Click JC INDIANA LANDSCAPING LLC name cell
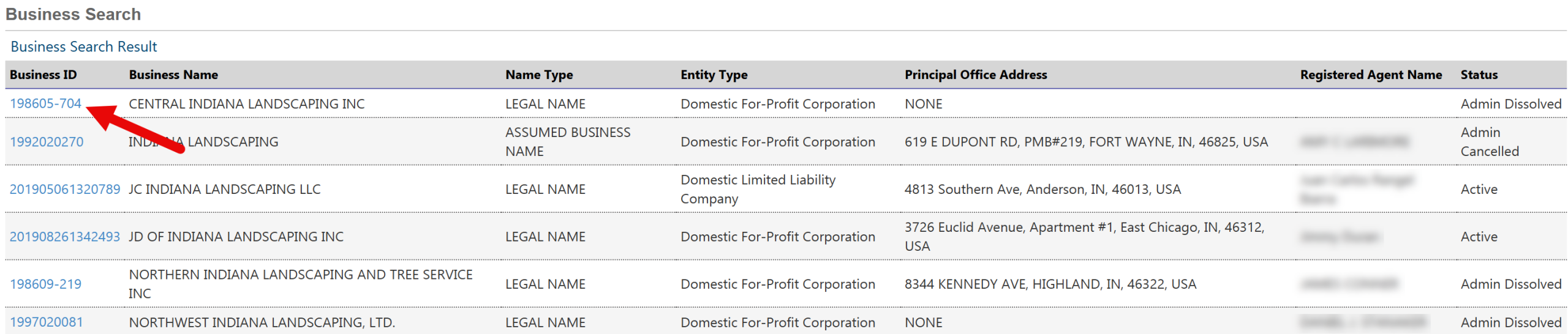Screen dimensions: 1568x334 pos(225,189)
